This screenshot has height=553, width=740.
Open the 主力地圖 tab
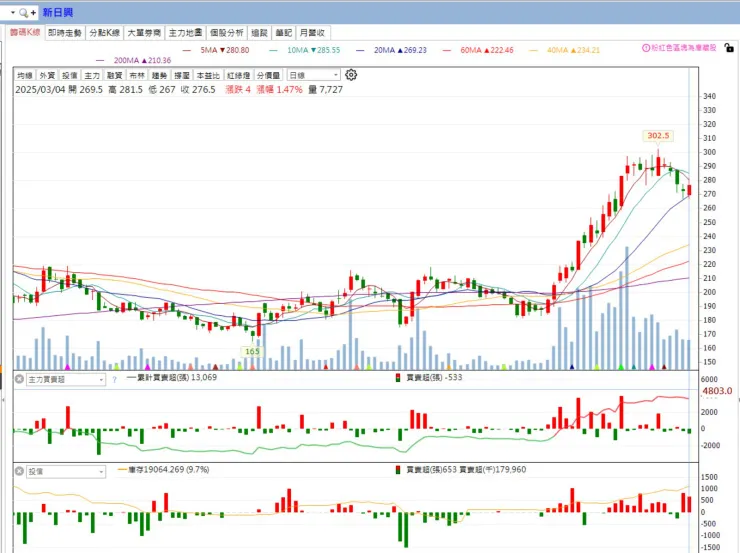[185, 33]
